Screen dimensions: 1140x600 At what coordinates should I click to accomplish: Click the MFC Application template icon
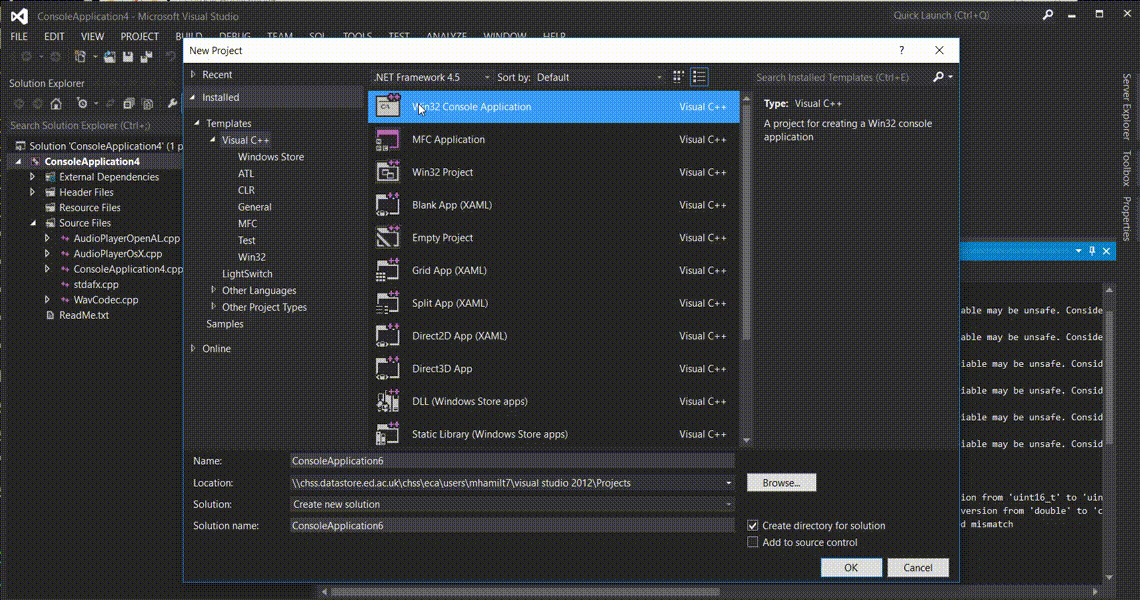388,139
